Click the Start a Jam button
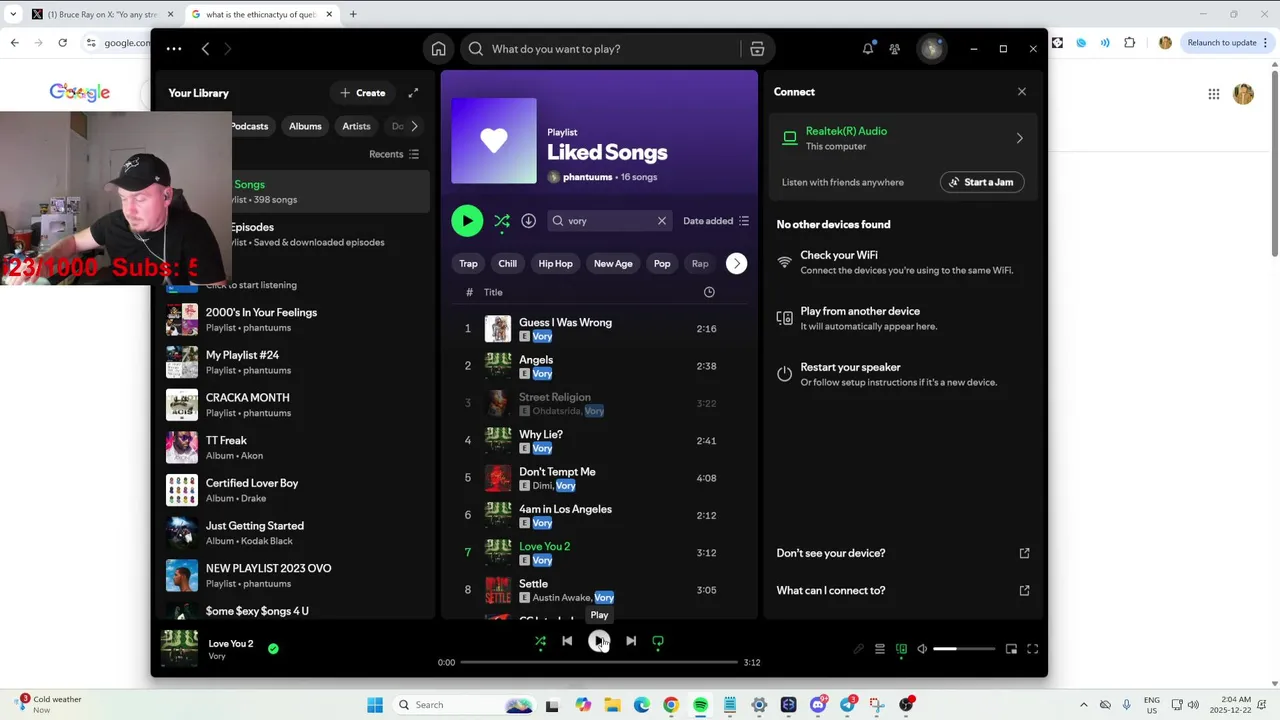The image size is (1280, 720). [982, 182]
